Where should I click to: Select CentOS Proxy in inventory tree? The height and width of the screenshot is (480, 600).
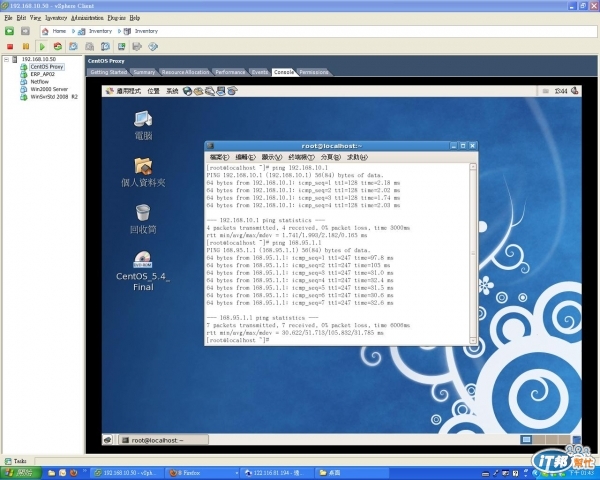click(x=47, y=67)
